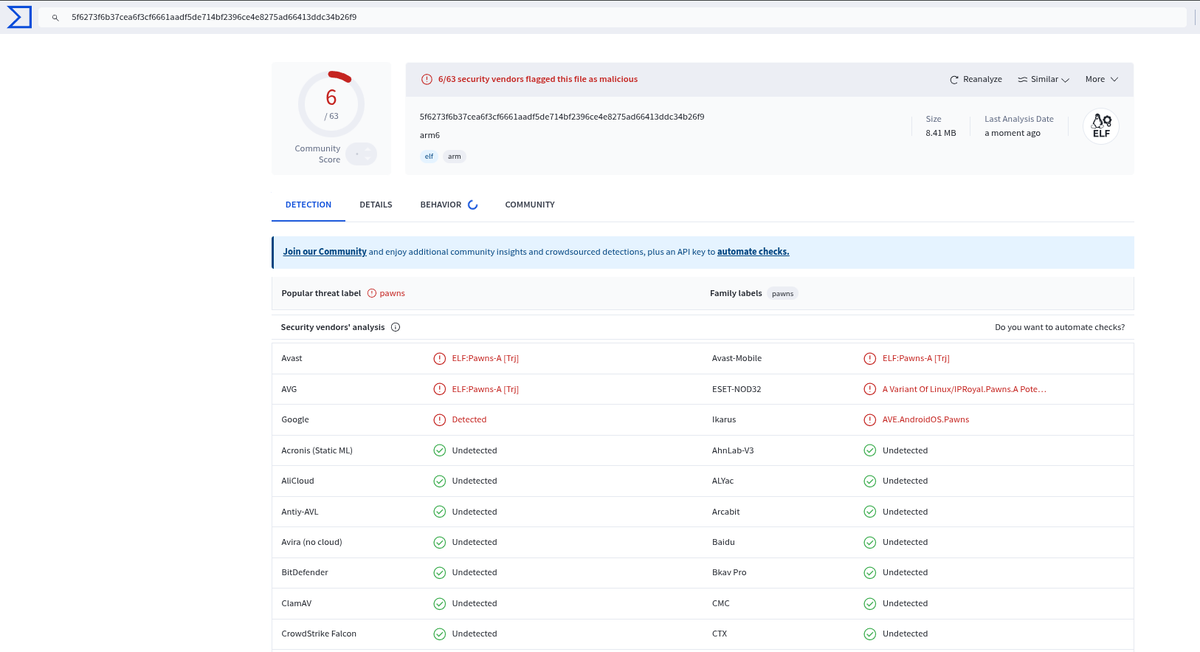1200x652 pixels.
Task: Select the arm tag chip
Action: click(454, 156)
